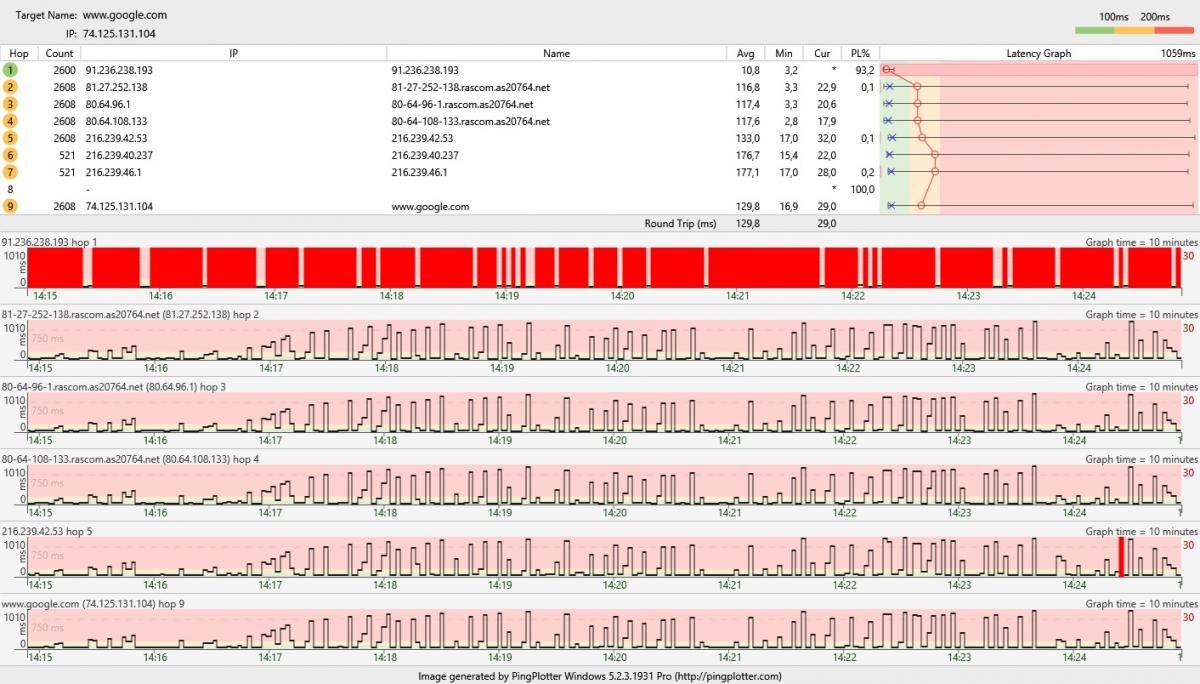
Task: Click the PL% column header
Action: pyautogui.click(x=860, y=53)
